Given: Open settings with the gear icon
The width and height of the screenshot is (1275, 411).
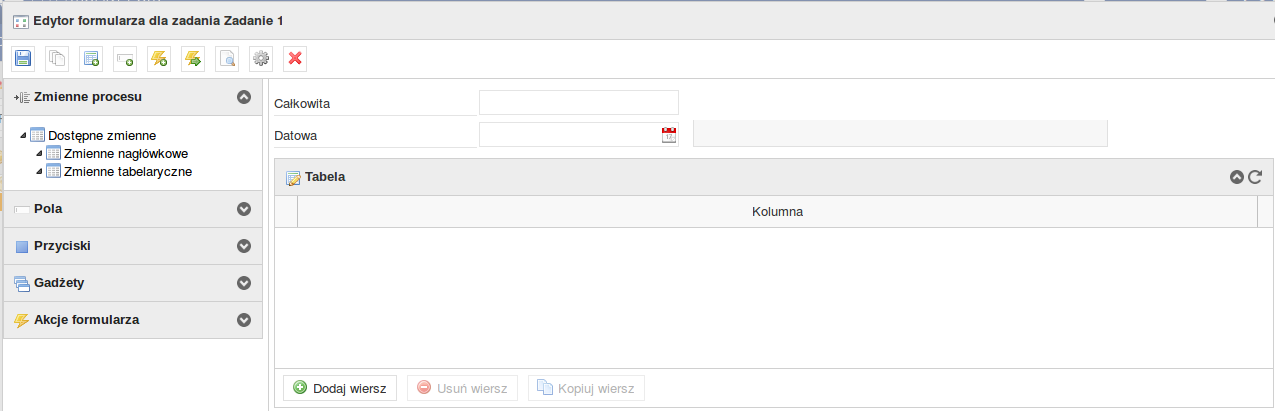Looking at the screenshot, I should click(x=261, y=59).
